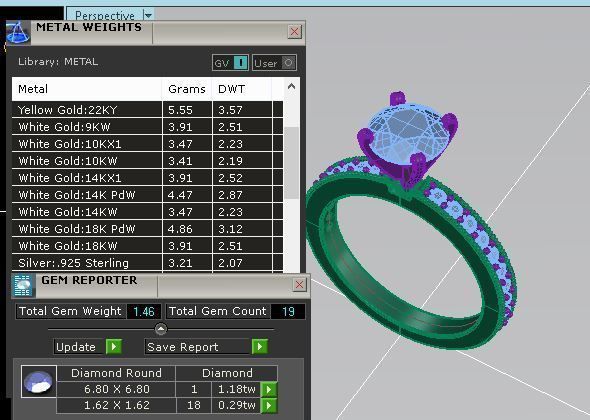The height and width of the screenshot is (420, 590).
Task: Select White Gold:9KW row
Action: (148, 127)
